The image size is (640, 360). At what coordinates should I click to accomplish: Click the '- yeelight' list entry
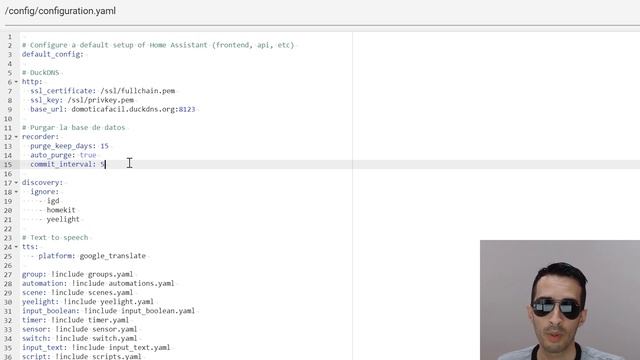(x=59, y=219)
